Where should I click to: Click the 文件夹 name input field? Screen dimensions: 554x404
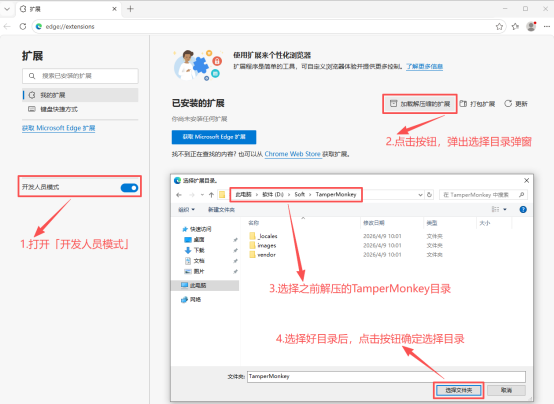click(x=386, y=376)
